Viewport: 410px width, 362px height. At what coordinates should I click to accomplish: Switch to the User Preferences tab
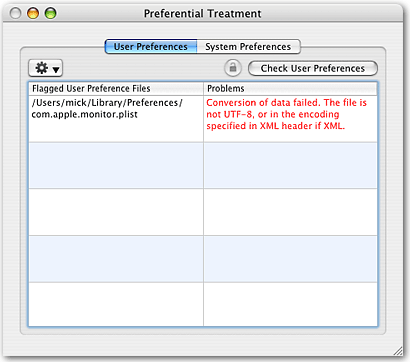[151, 47]
